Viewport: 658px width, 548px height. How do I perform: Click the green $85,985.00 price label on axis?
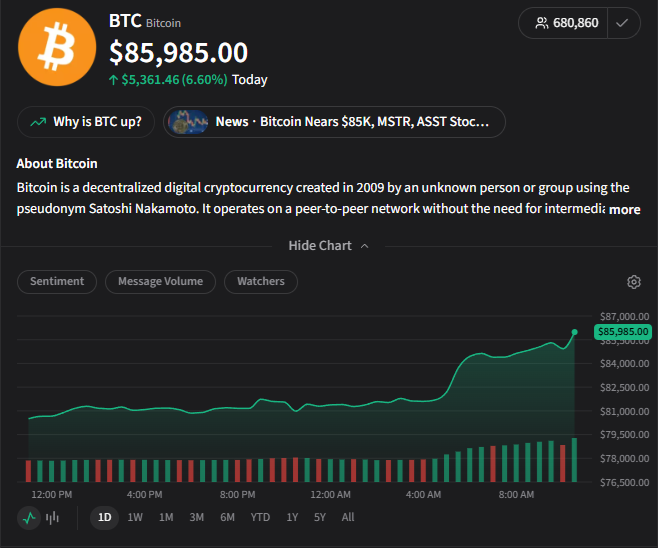[x=623, y=332]
